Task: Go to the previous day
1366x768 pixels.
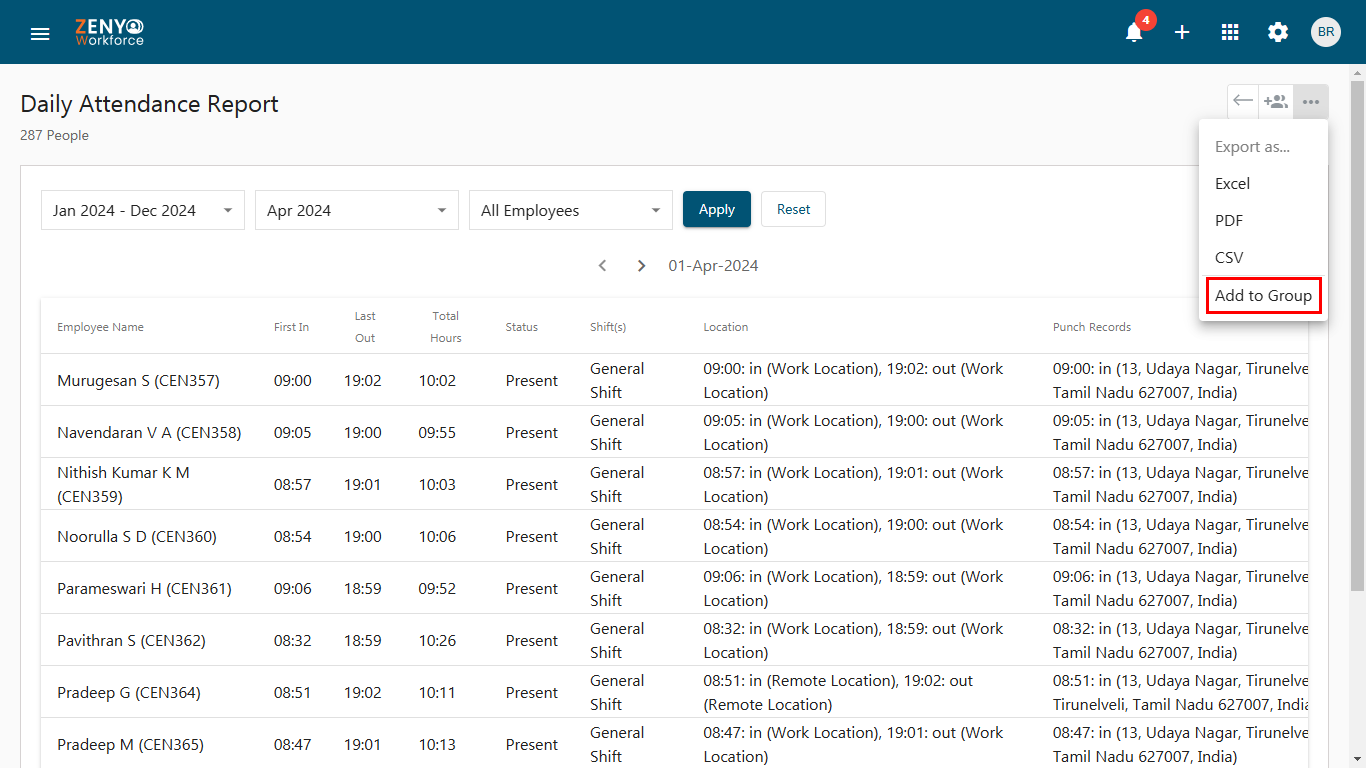Action: coord(602,266)
